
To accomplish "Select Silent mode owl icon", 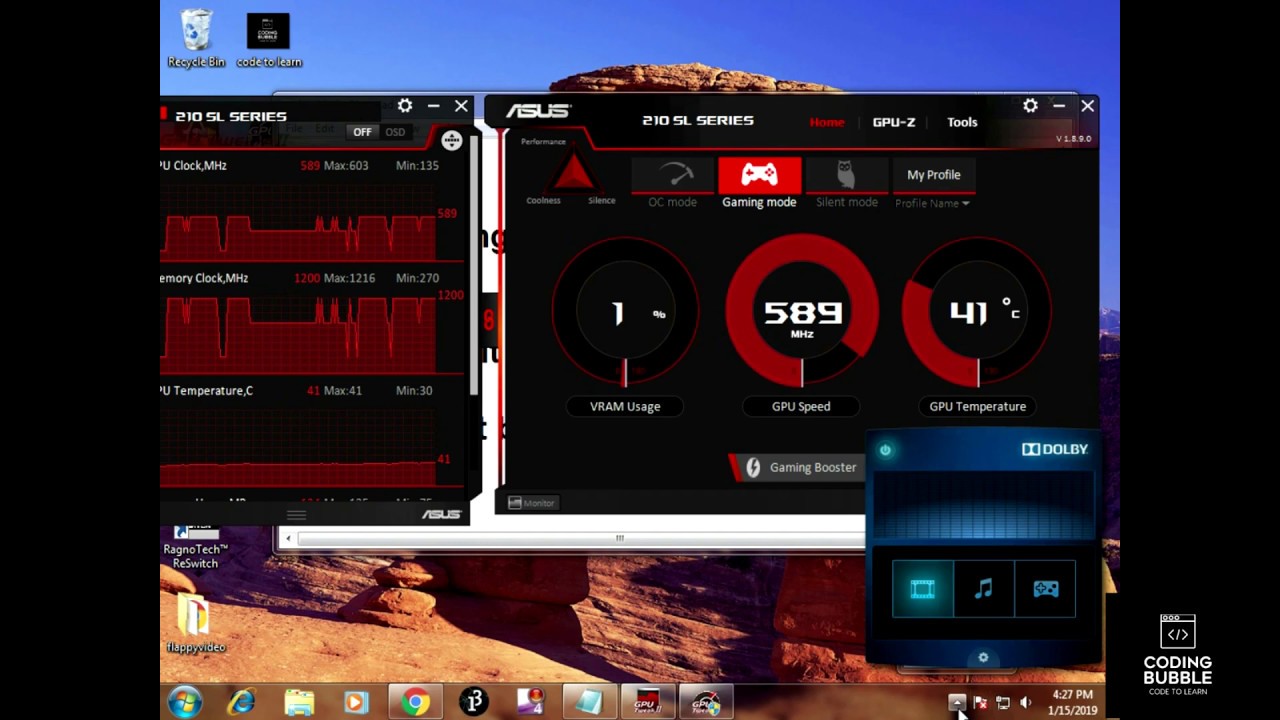I will click(846, 175).
